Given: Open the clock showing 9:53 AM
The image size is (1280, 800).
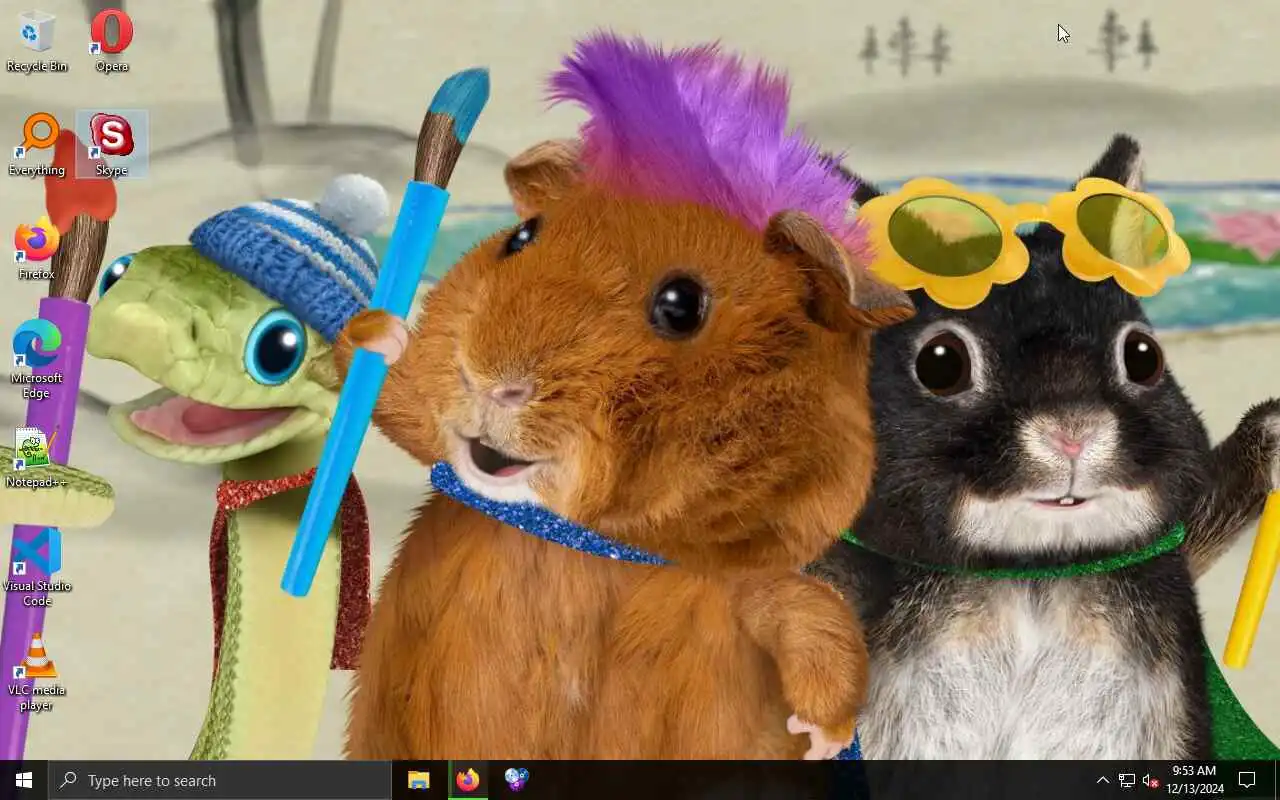Looking at the screenshot, I should tap(1194, 780).
